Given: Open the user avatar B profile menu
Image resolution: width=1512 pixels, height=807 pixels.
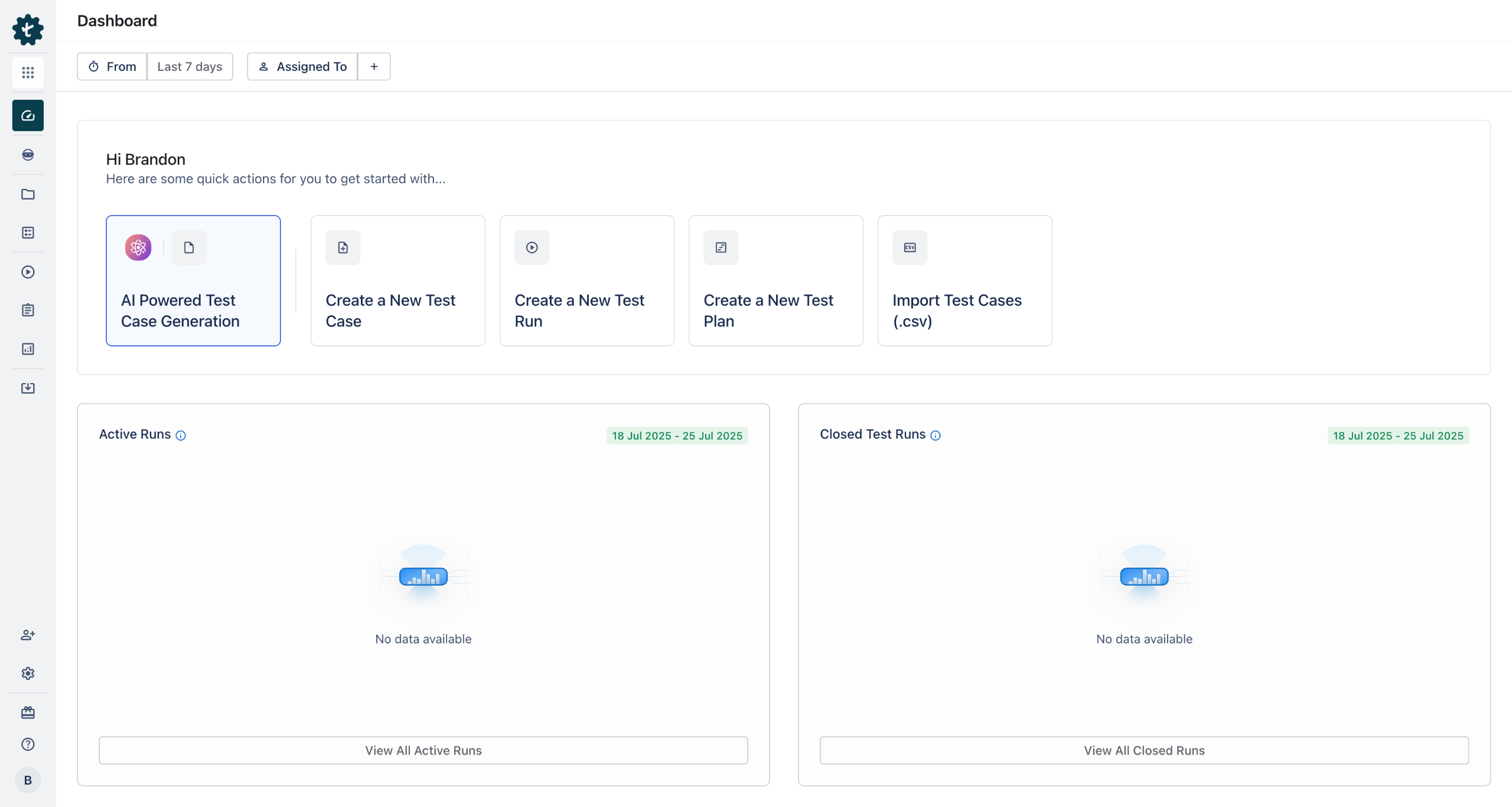Looking at the screenshot, I should 28,780.
